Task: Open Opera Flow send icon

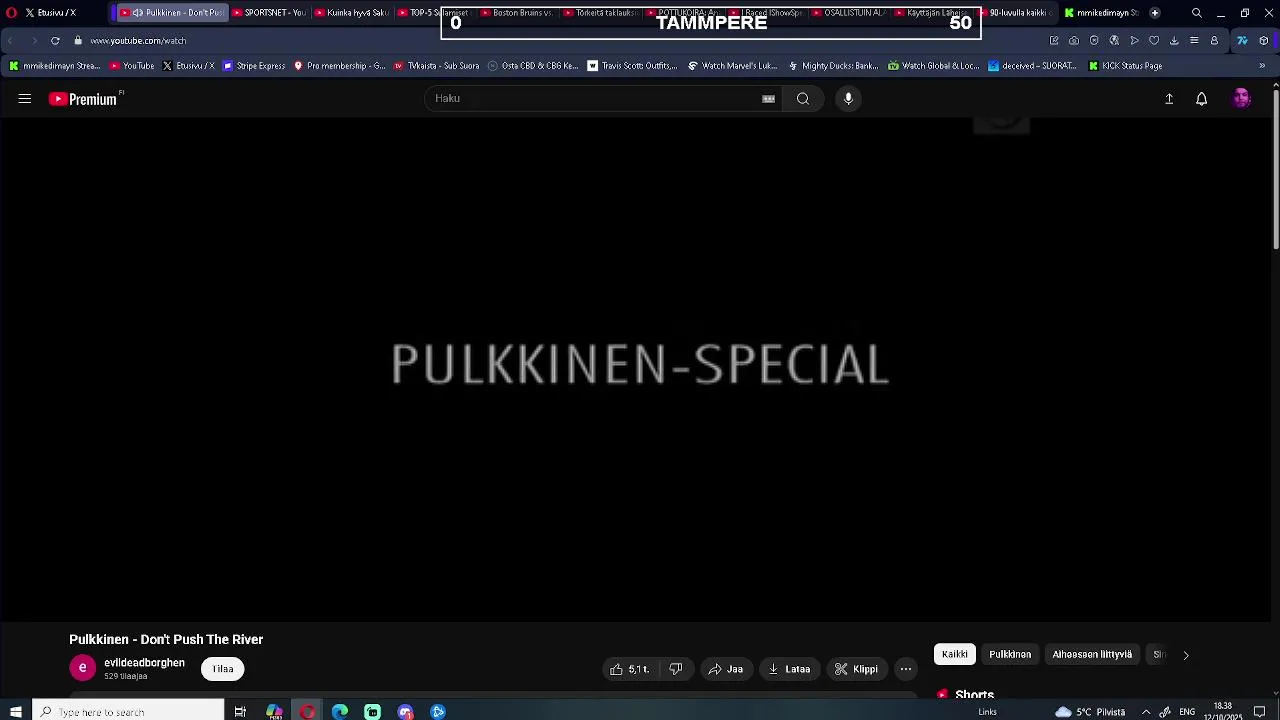Action: coord(1134,41)
